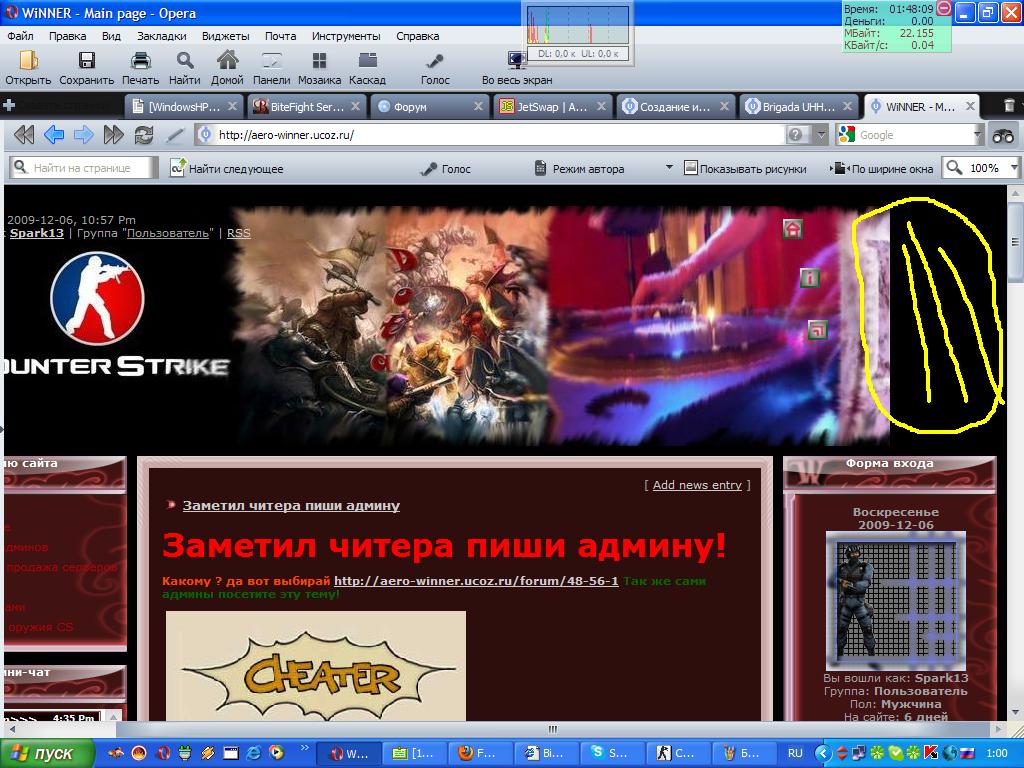
Task: Open the Файл menu
Action: [x=20, y=36]
